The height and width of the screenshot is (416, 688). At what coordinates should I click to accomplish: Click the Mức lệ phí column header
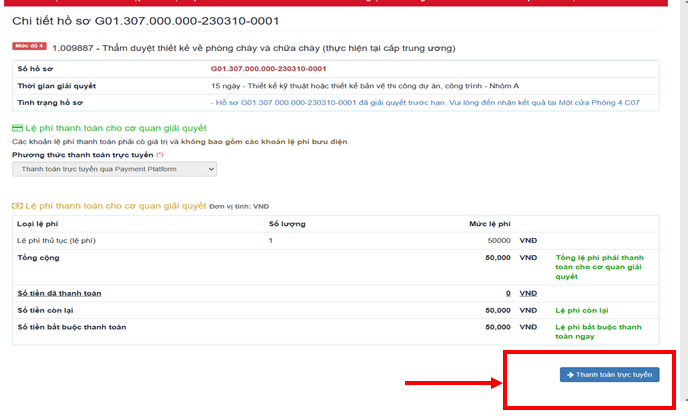(x=489, y=224)
